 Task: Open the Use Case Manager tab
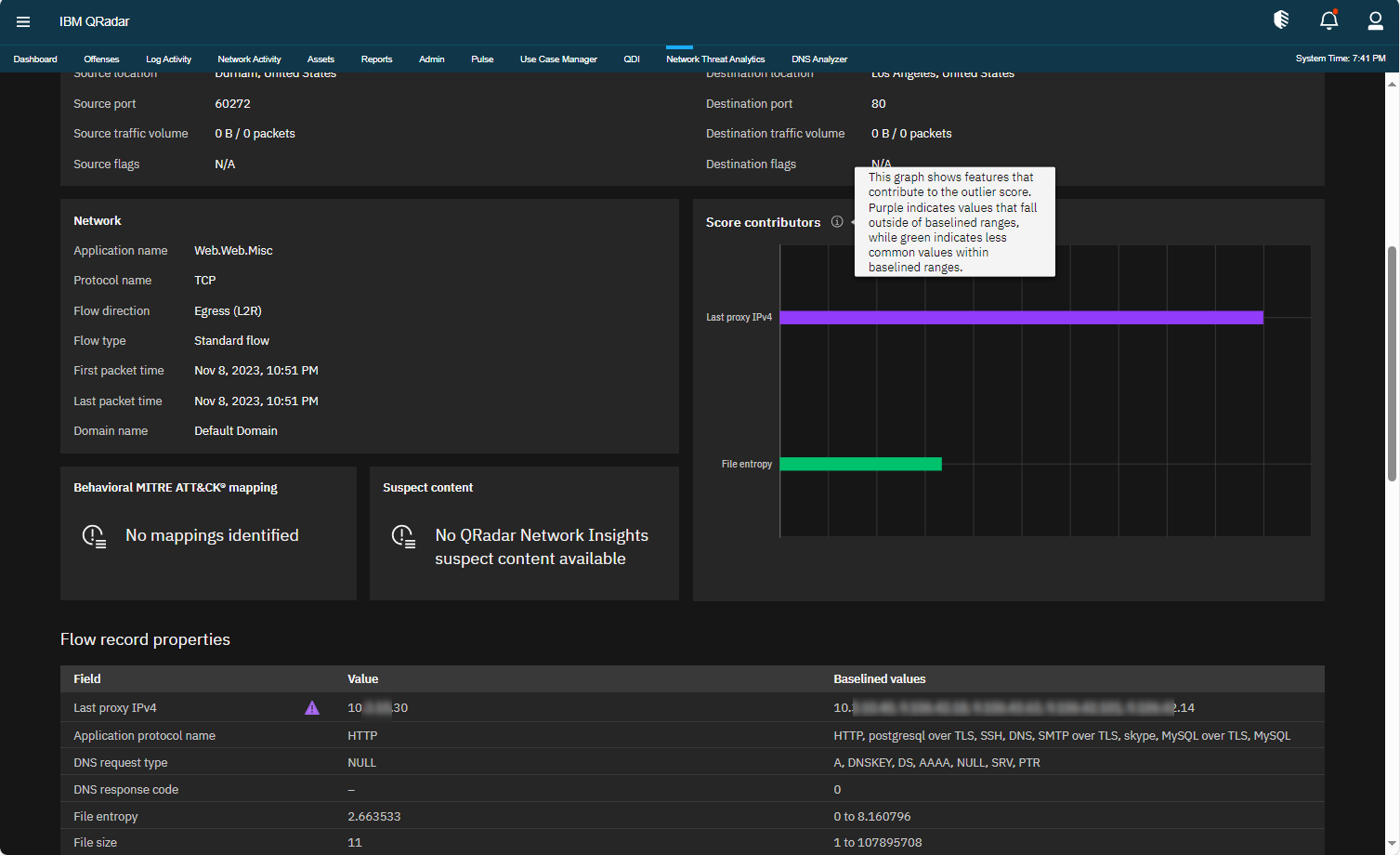coord(558,59)
